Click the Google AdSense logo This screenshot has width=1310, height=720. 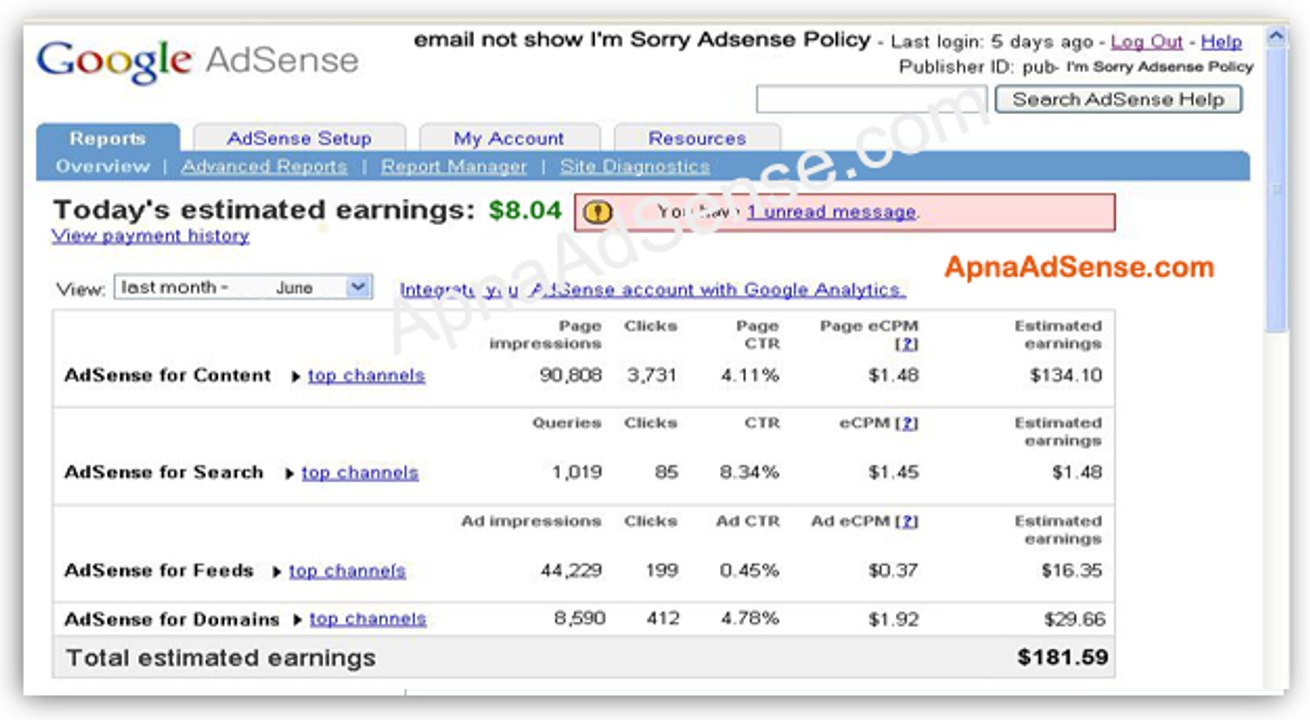[x=197, y=60]
